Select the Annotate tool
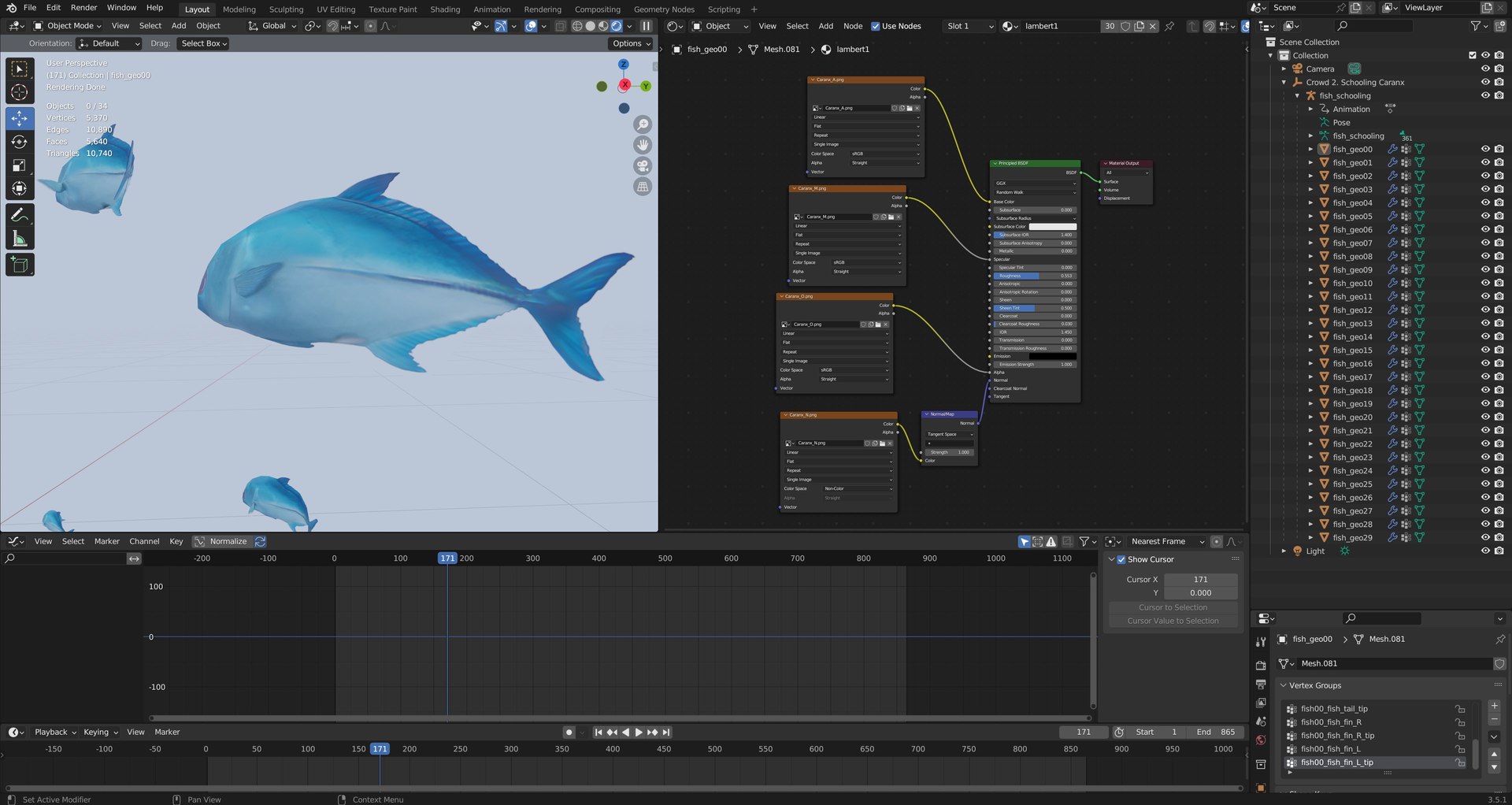Screen dimensions: 1512x805 tap(20, 215)
